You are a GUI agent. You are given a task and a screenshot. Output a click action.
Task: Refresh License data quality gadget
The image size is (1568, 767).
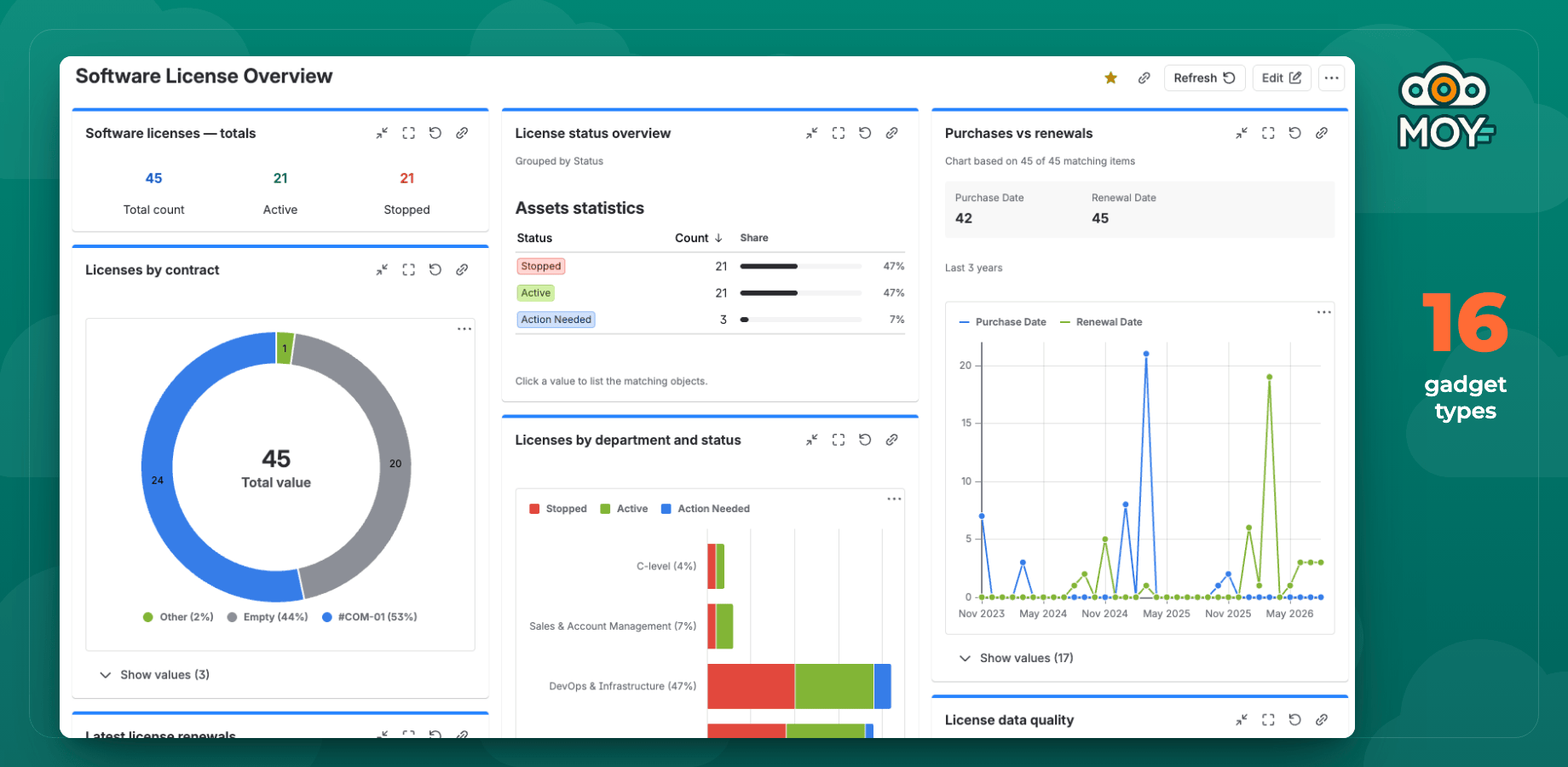click(1294, 720)
